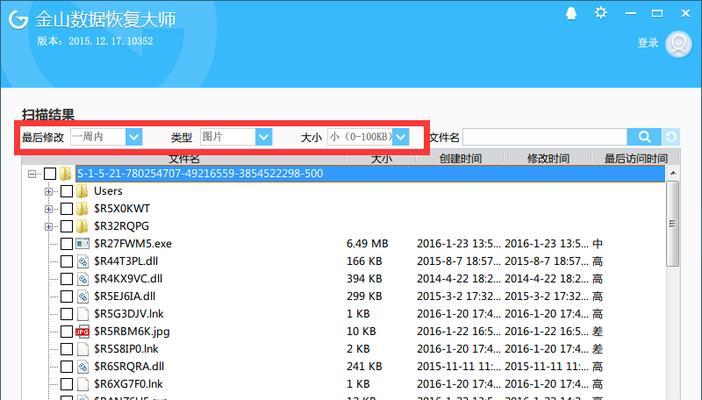Check the $R6SRQRA.dll checkbox
The image size is (702, 400).
point(67,366)
